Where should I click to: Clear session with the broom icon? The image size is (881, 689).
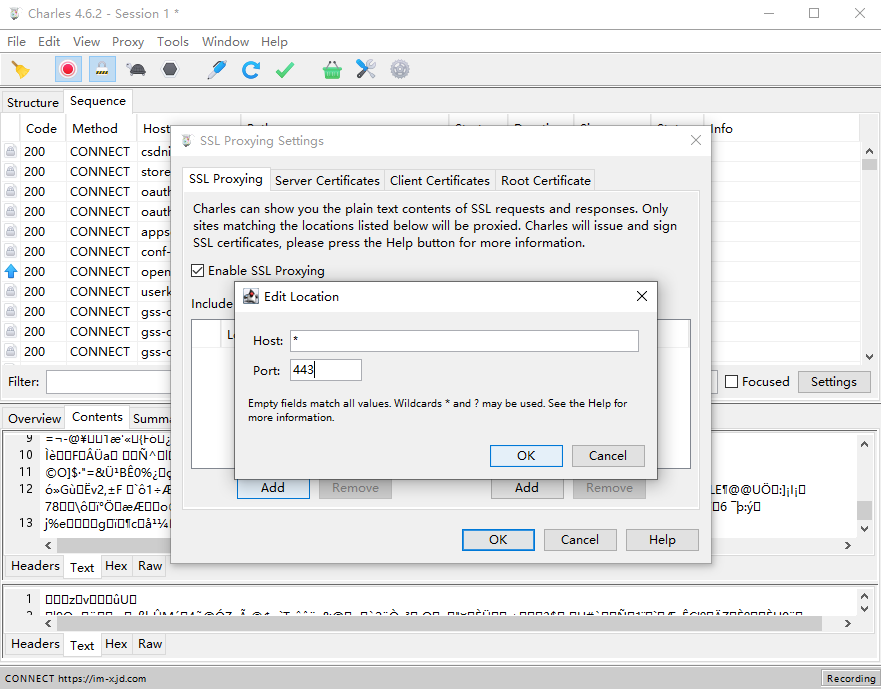coord(21,70)
